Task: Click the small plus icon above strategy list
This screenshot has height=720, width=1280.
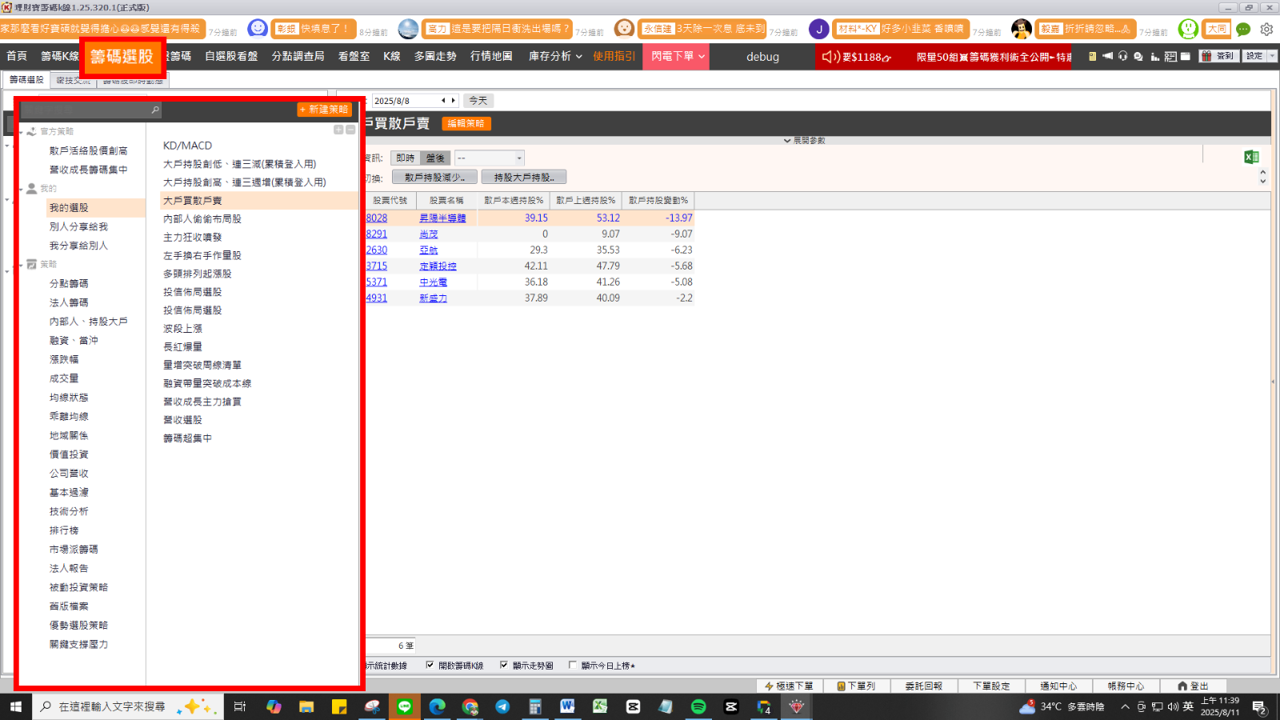Action: 338,130
